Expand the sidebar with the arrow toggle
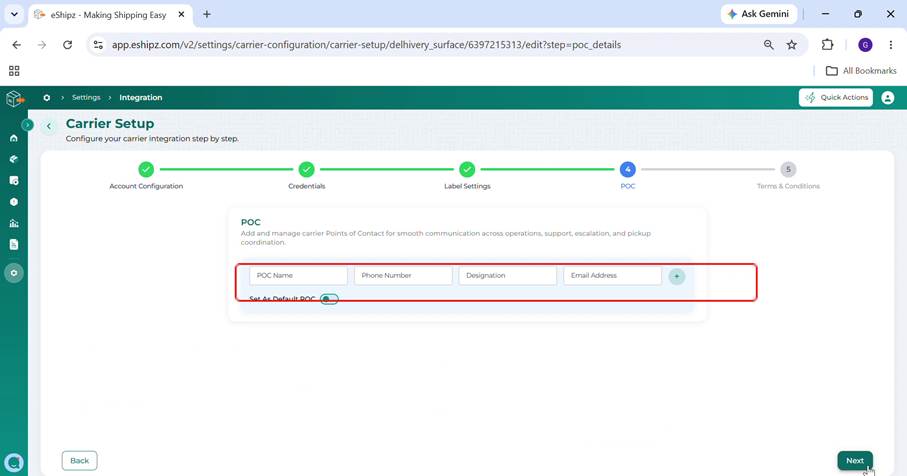The height and width of the screenshot is (476, 907). [x=27, y=124]
